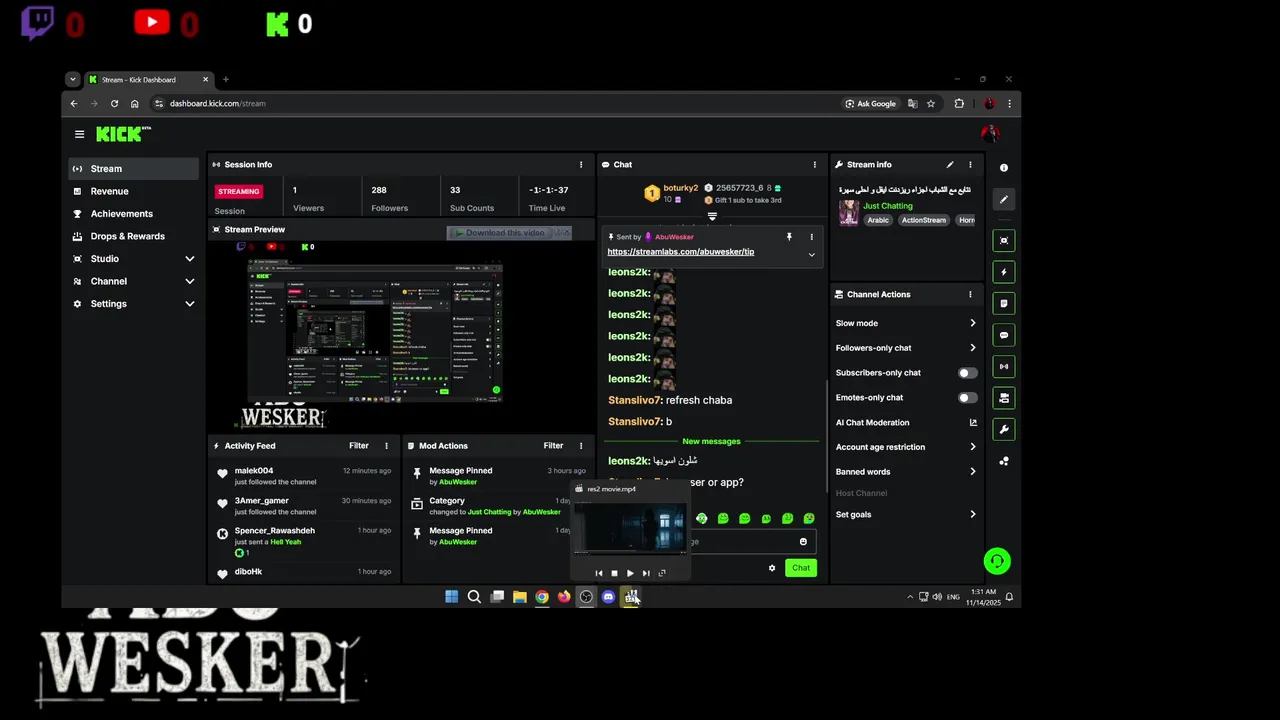The image size is (1280, 720).
Task: Select the lightning bolt icon in right sidebar
Action: click(1004, 272)
